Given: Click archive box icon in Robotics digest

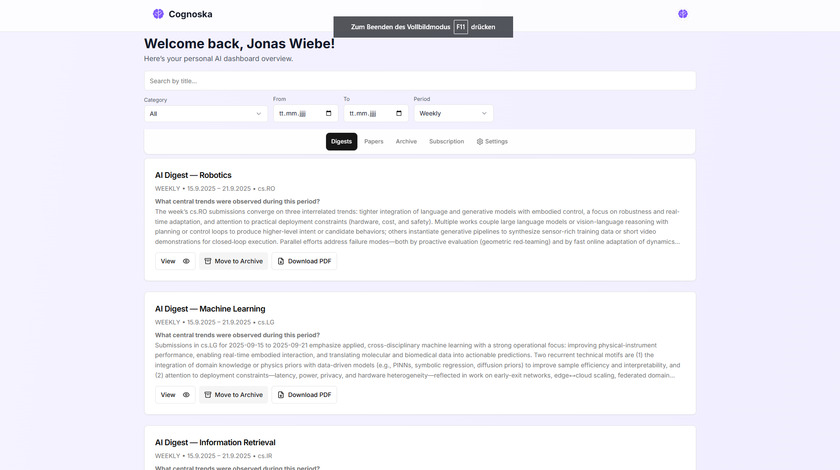Looking at the screenshot, I should point(208,261).
